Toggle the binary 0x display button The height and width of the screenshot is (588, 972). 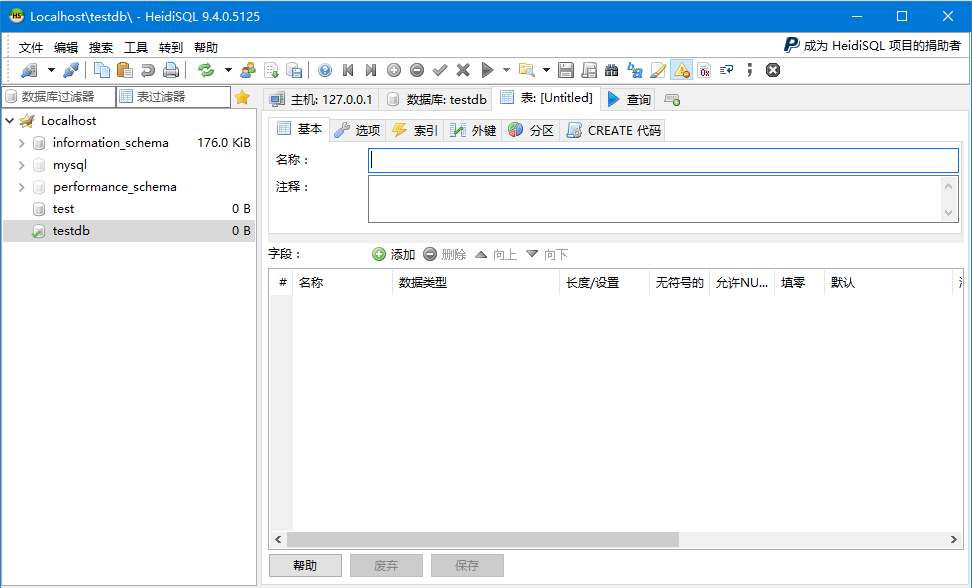[704, 70]
